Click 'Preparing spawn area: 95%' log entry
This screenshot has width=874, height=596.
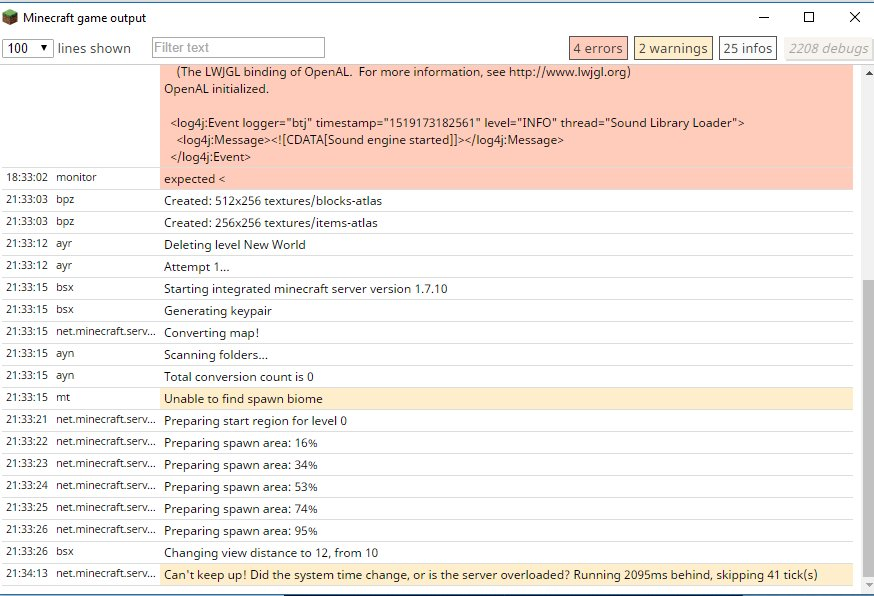point(241,531)
